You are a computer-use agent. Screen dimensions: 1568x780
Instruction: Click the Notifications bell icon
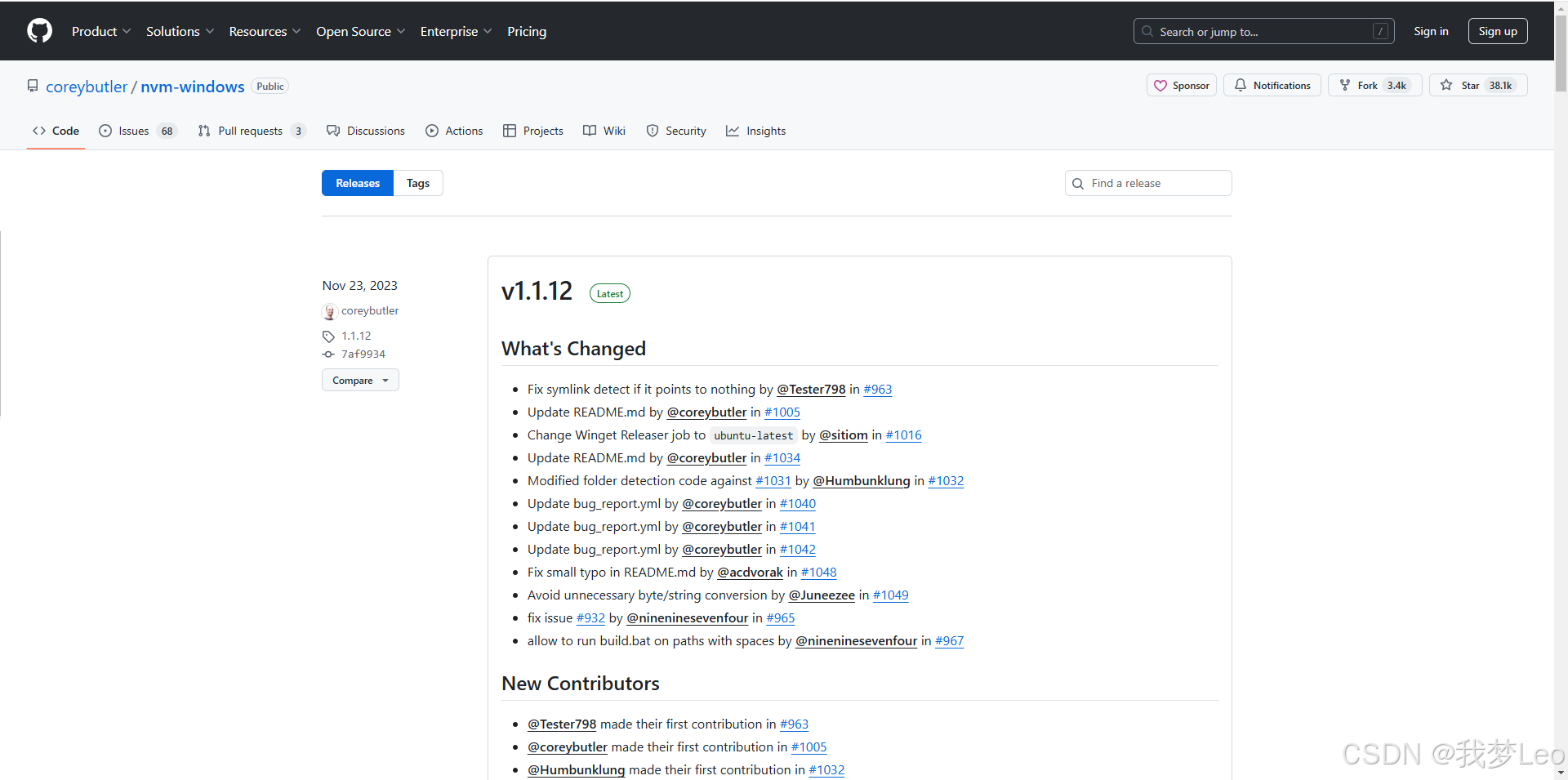[x=1240, y=85]
